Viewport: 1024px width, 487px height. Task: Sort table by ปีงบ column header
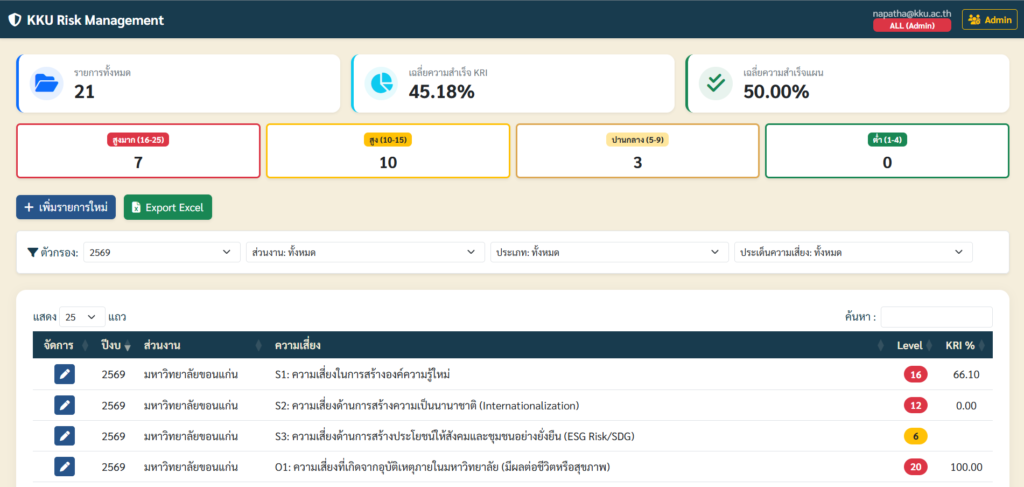111,345
